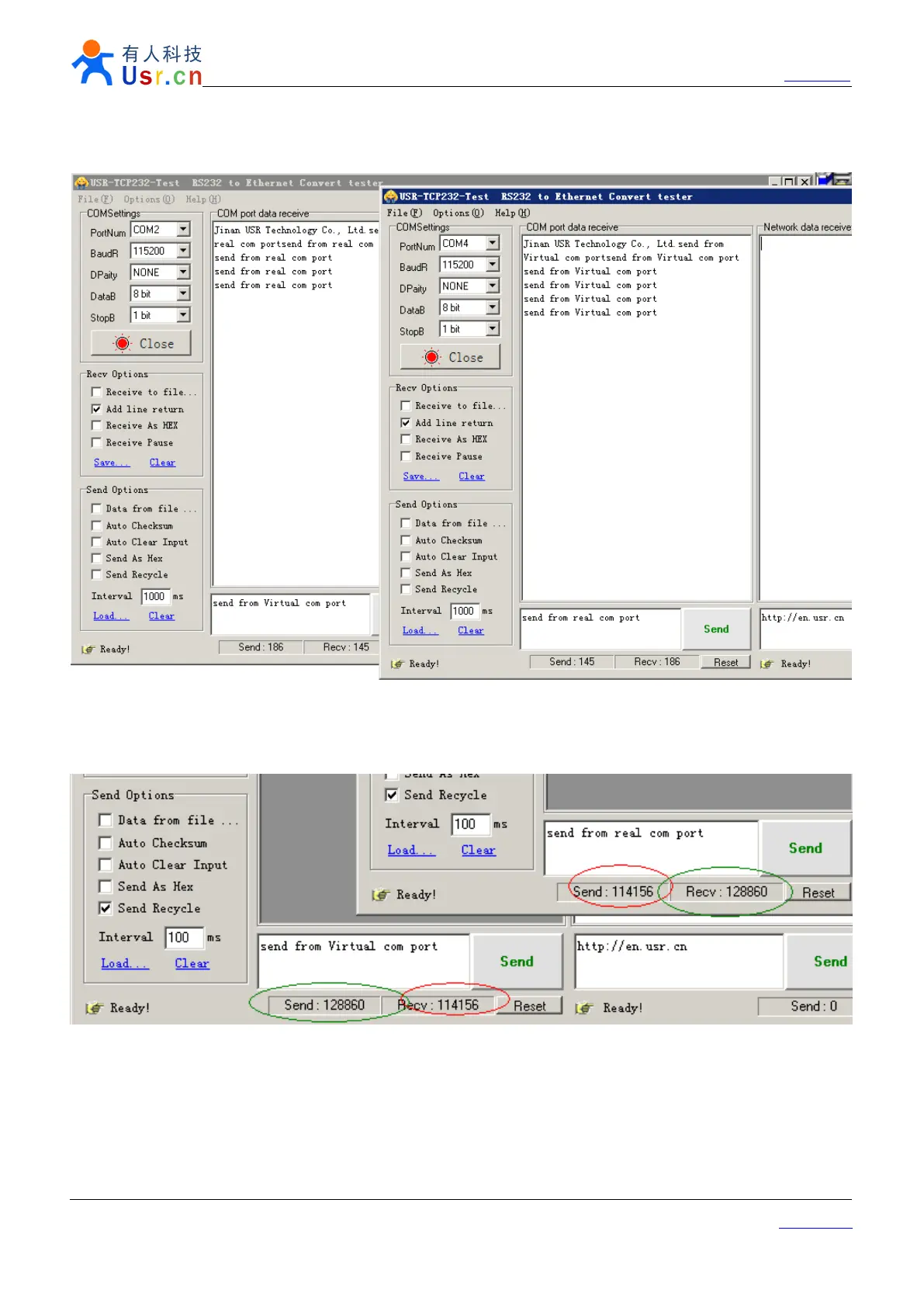Open the File(F) menu in the COM4 window
This screenshot has width=924, height=1307.
click(404, 213)
